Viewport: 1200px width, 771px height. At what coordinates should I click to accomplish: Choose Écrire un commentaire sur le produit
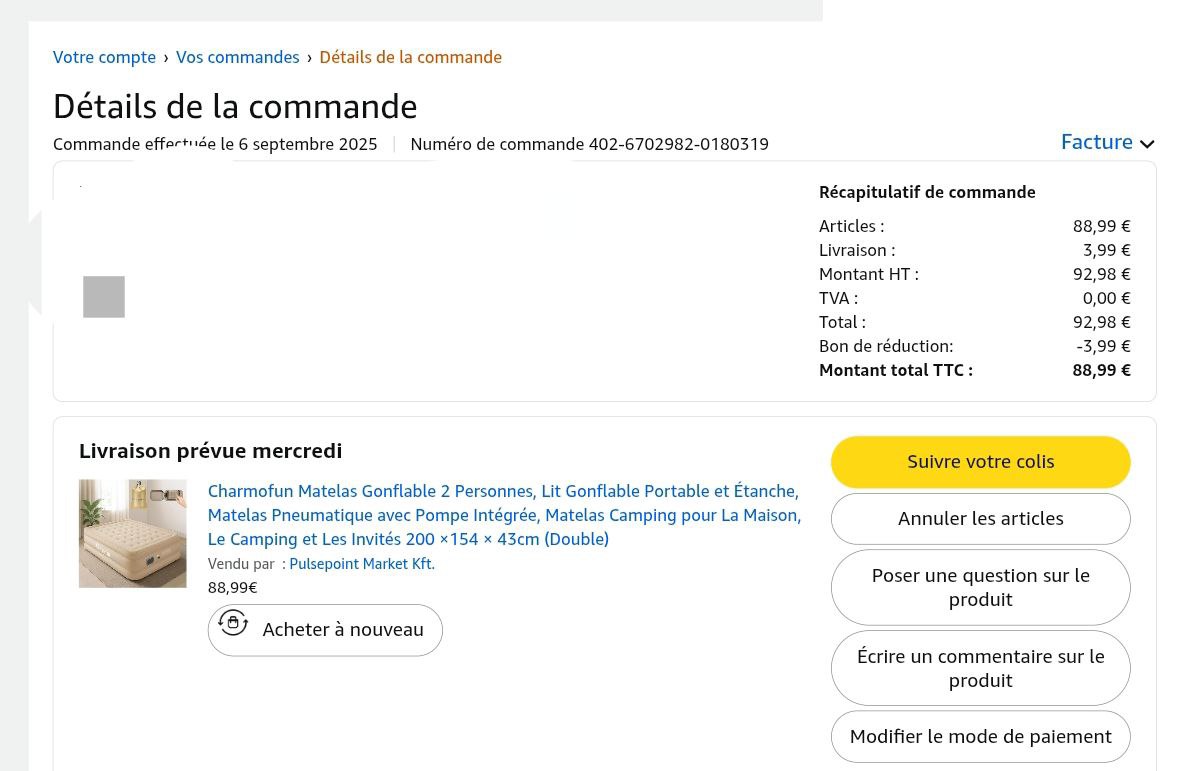tap(980, 668)
